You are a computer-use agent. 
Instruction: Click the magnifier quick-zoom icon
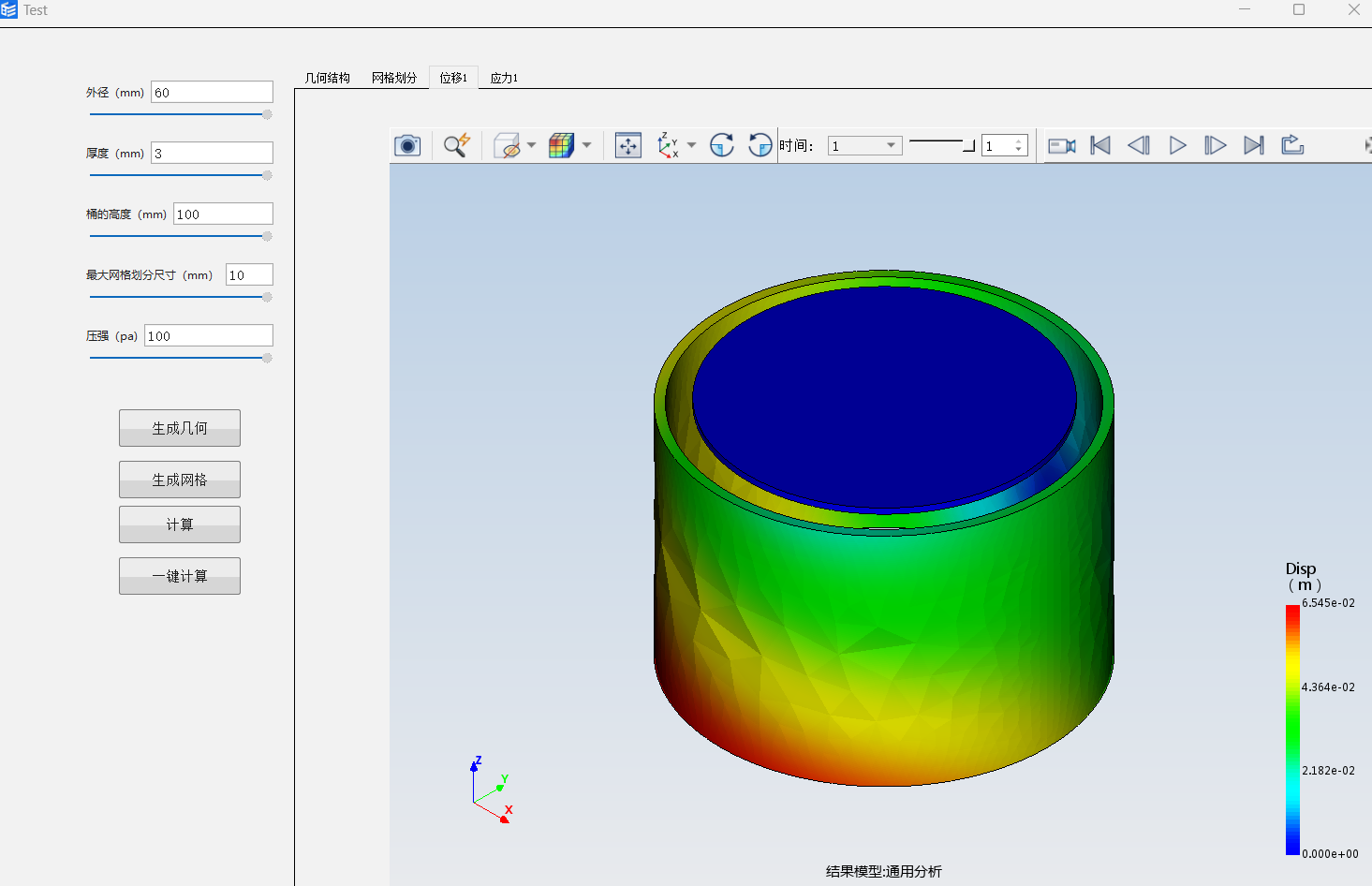tap(456, 145)
